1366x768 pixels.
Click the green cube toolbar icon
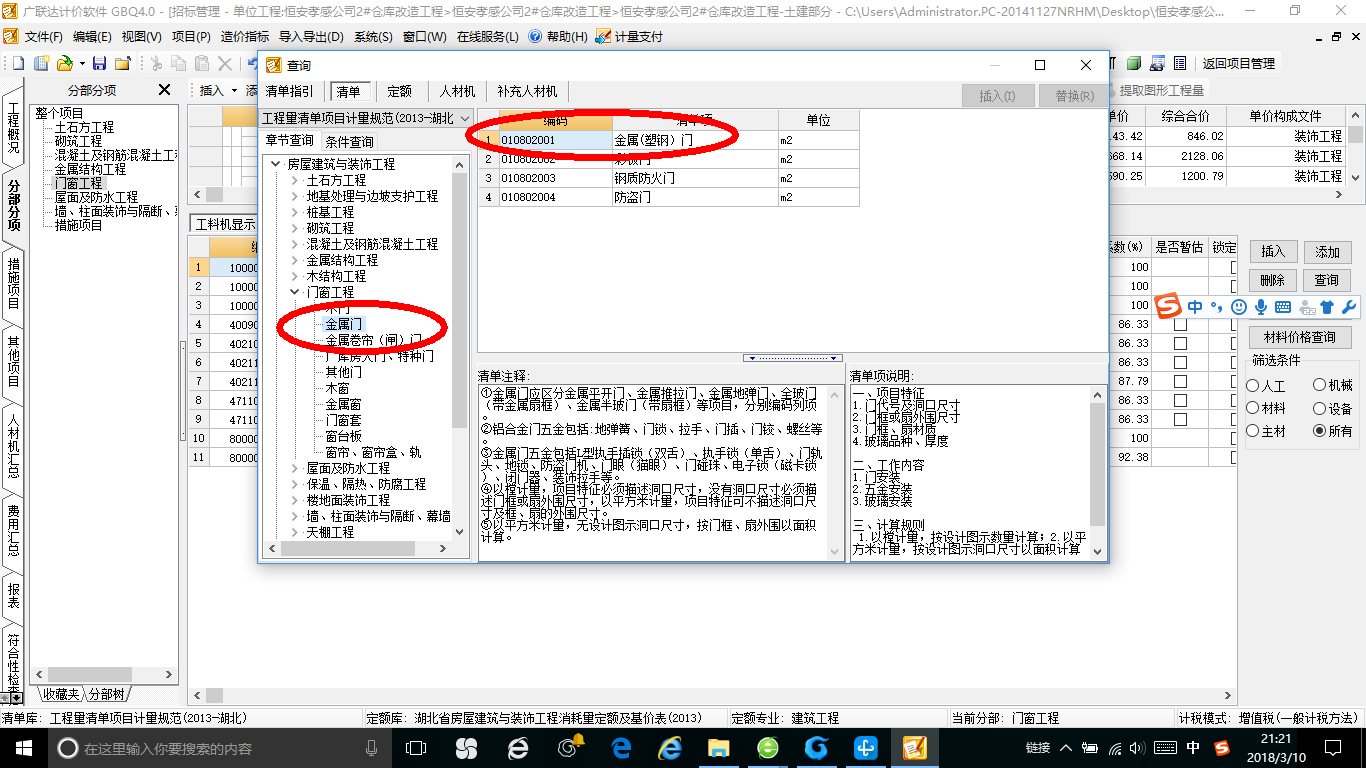coord(1134,63)
